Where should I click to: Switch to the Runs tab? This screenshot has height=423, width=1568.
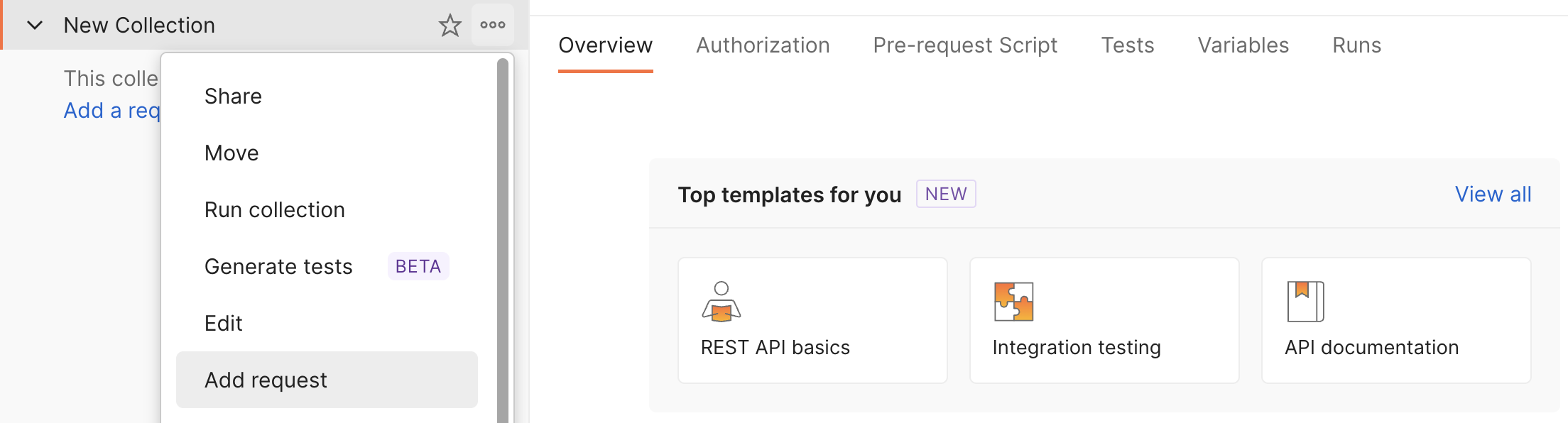tap(1356, 45)
